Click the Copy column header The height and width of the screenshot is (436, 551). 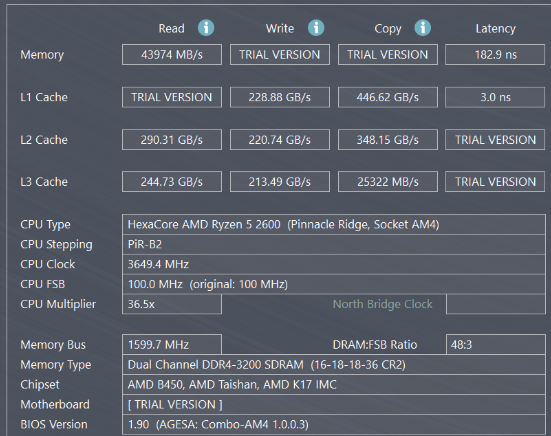coord(388,29)
